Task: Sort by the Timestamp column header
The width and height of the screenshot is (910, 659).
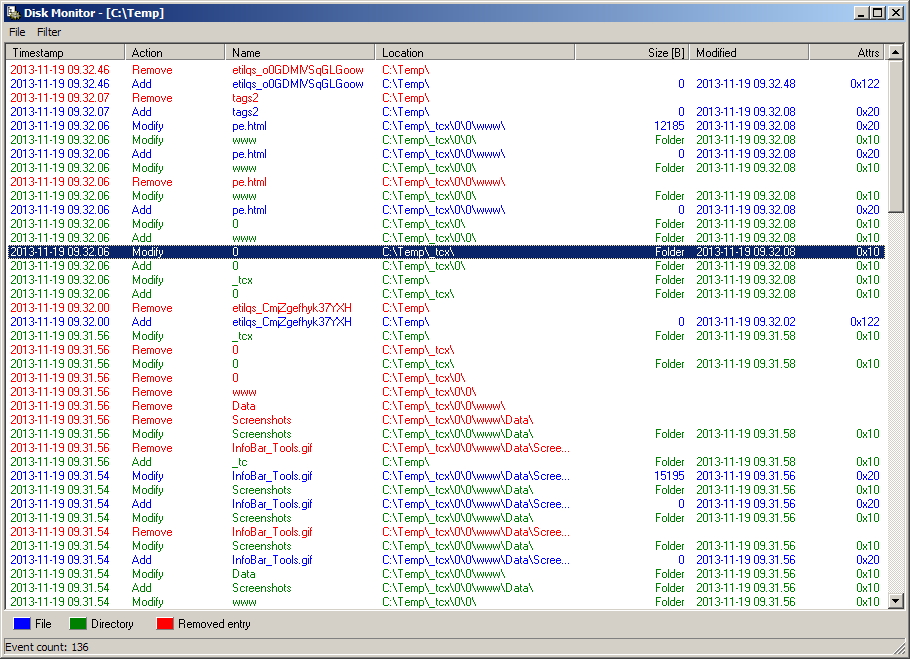Action: 66,53
